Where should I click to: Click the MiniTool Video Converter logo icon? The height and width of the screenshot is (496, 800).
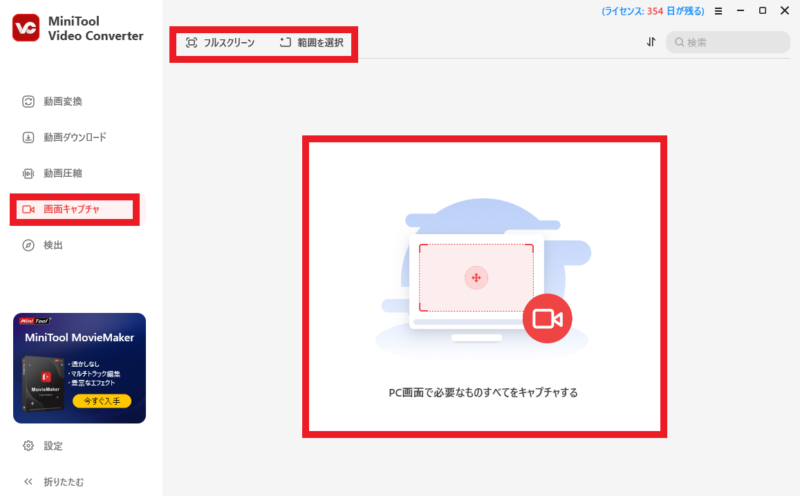tap(26, 28)
